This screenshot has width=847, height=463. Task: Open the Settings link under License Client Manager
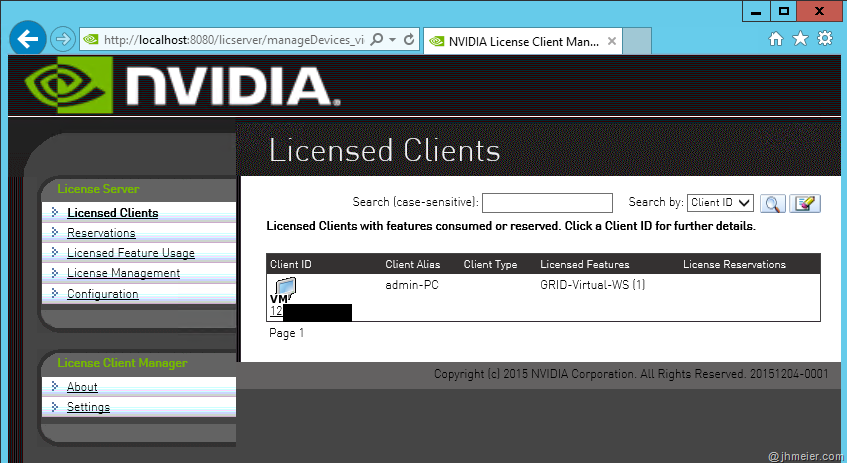tap(88, 407)
